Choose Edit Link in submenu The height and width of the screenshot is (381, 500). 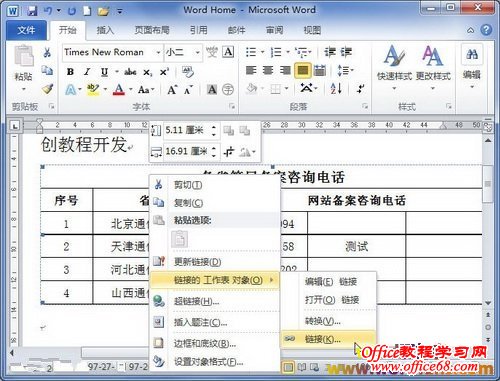(x=329, y=282)
